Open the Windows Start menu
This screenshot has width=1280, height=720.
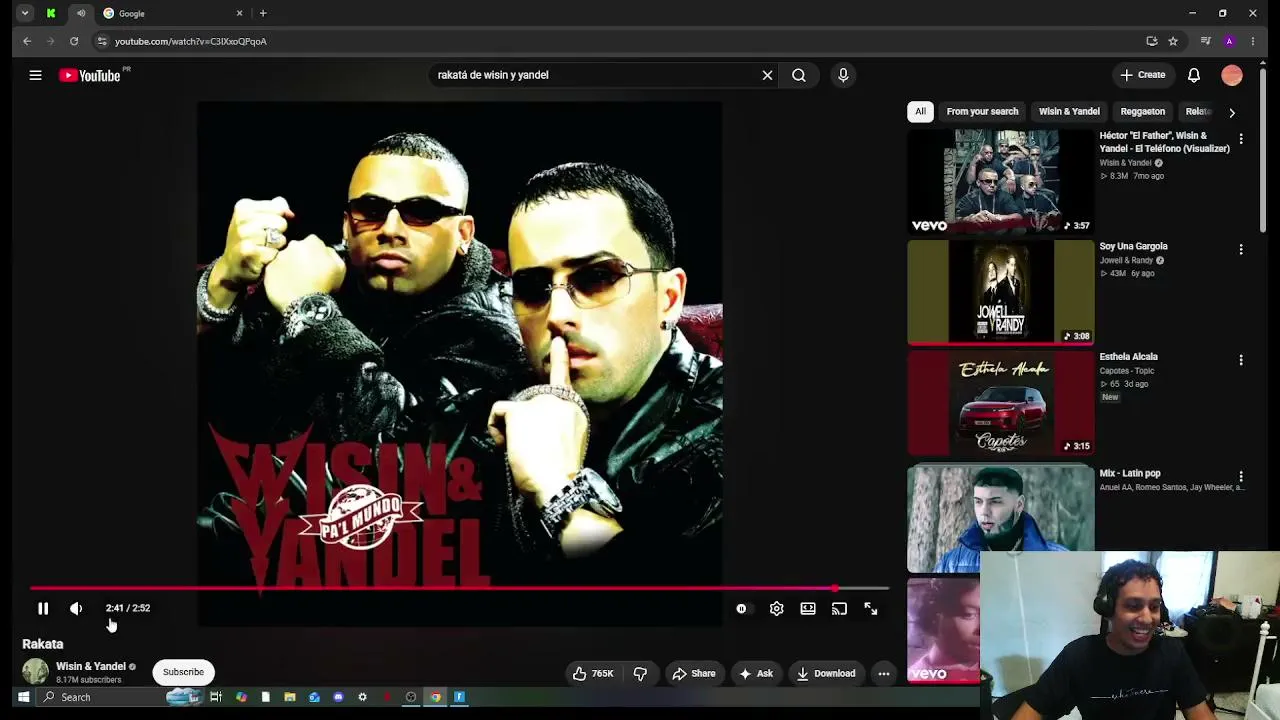tap(23, 697)
